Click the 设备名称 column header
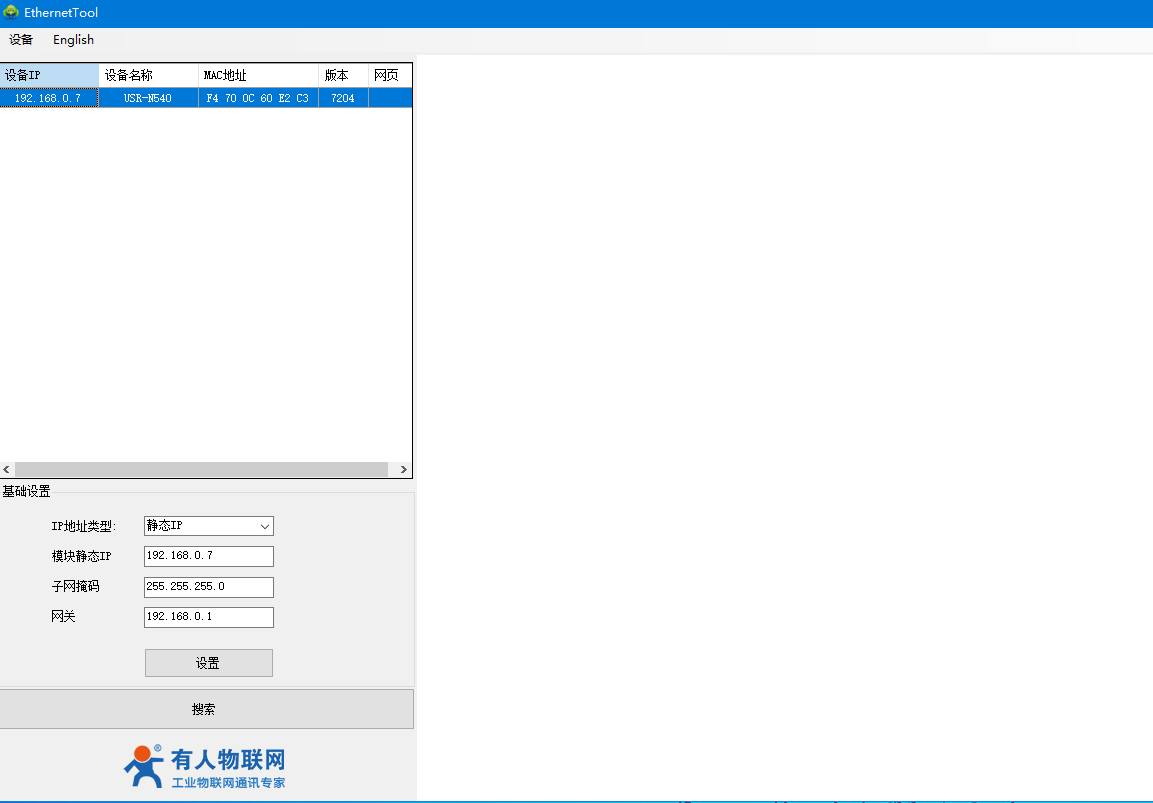Image resolution: width=1153 pixels, height=803 pixels. pos(148,75)
